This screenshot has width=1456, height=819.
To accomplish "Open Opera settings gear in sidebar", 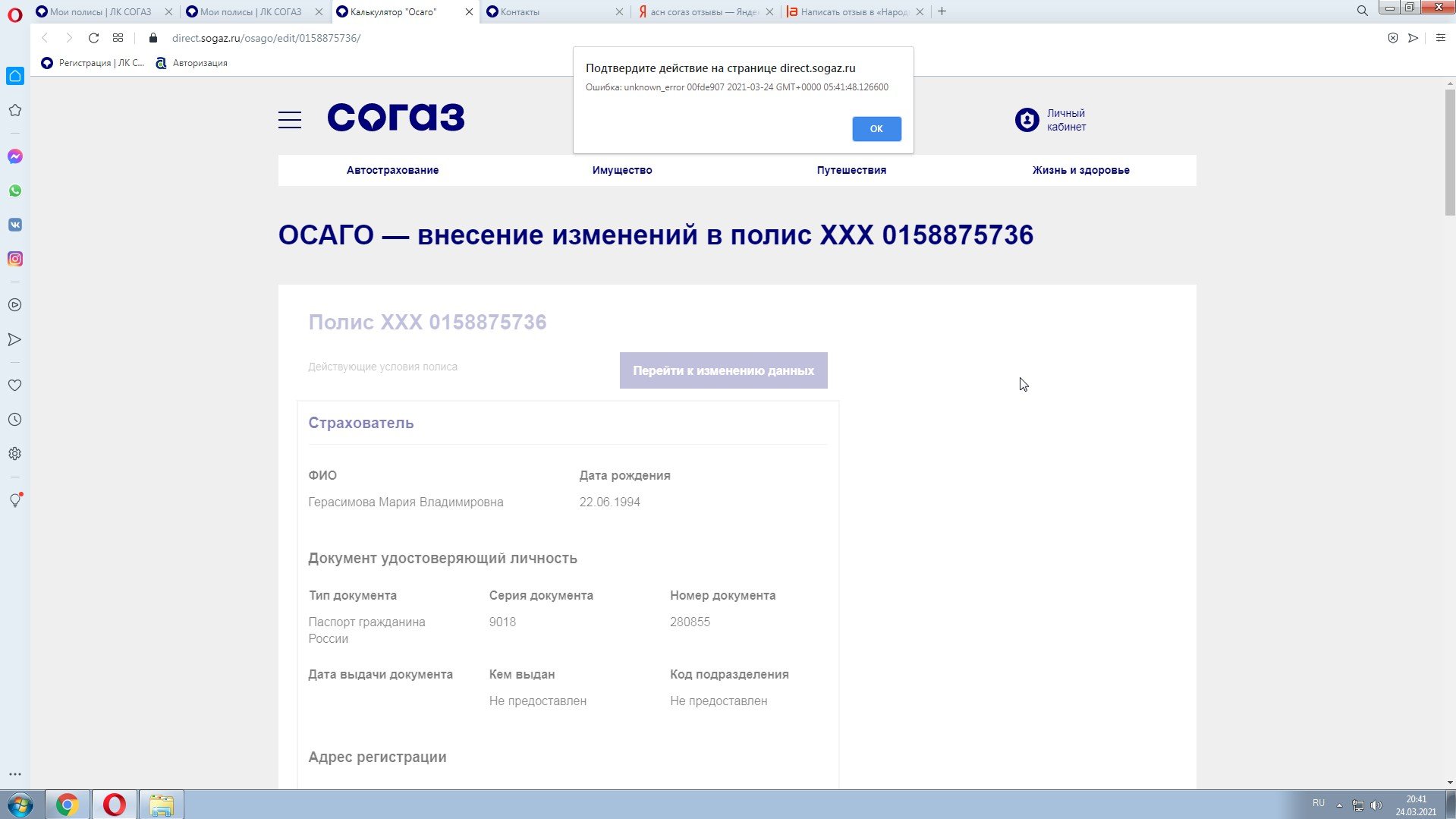I will pyautogui.click(x=14, y=454).
